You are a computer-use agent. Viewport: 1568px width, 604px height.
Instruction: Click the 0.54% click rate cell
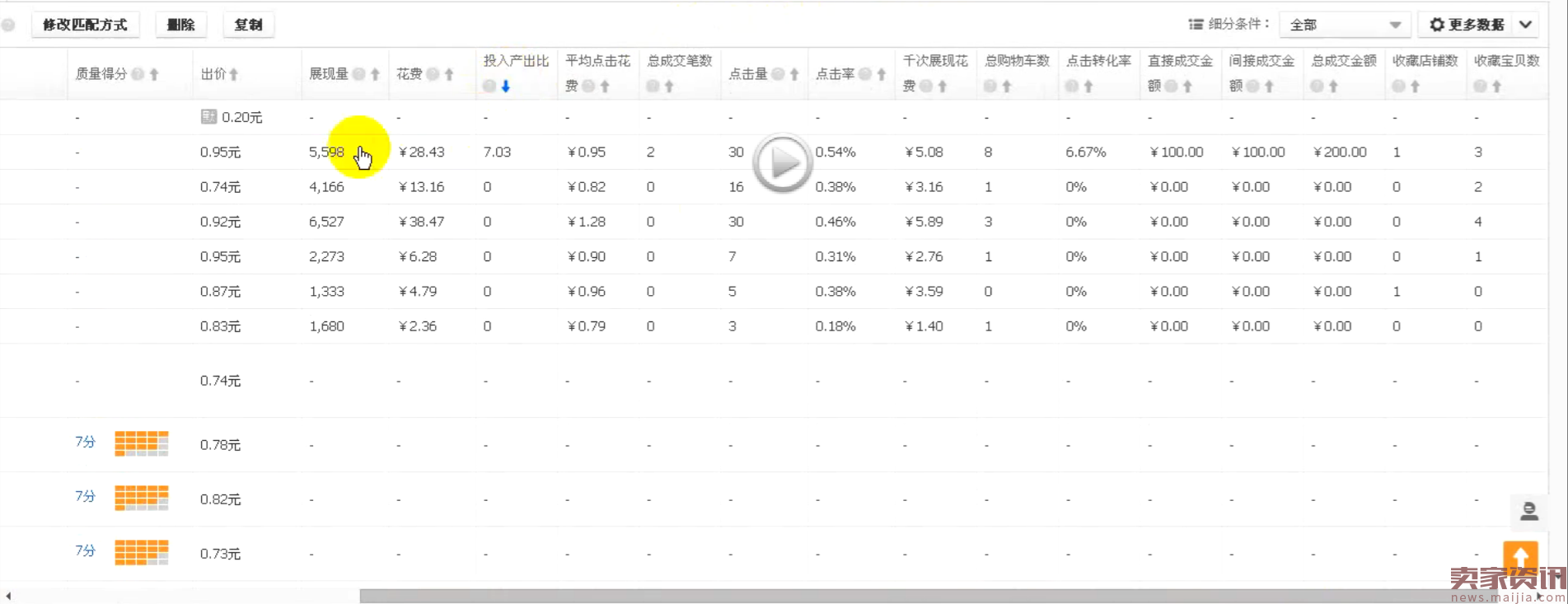coord(835,152)
